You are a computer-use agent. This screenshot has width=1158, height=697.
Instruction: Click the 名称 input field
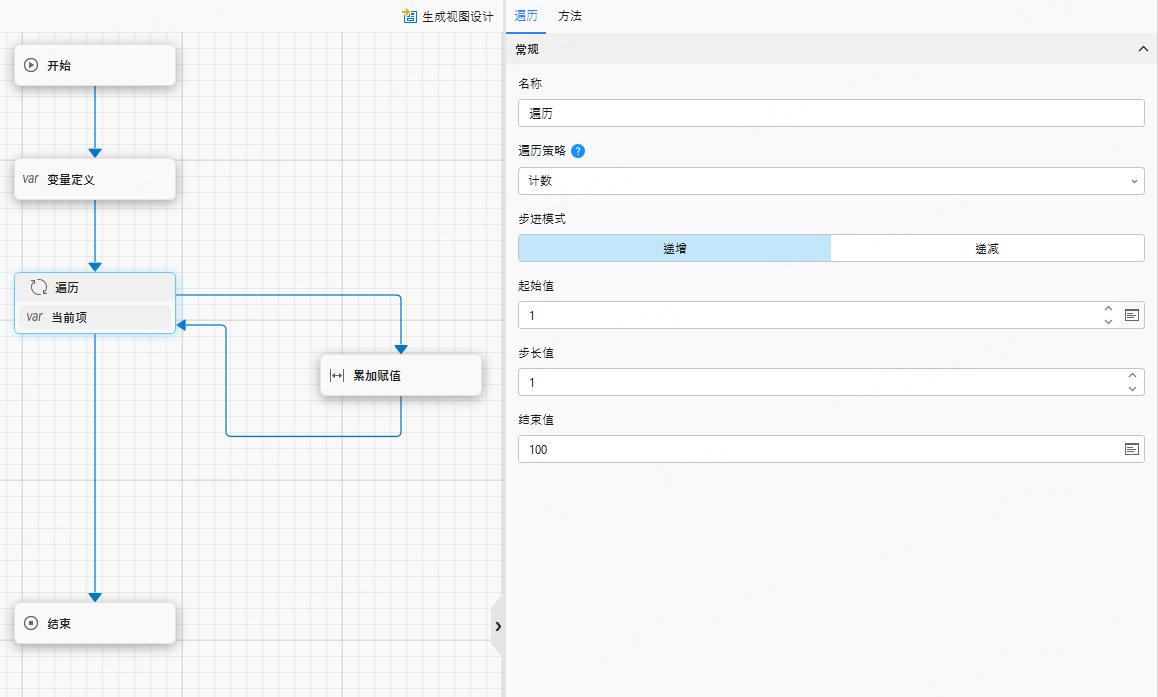pyautogui.click(x=831, y=114)
